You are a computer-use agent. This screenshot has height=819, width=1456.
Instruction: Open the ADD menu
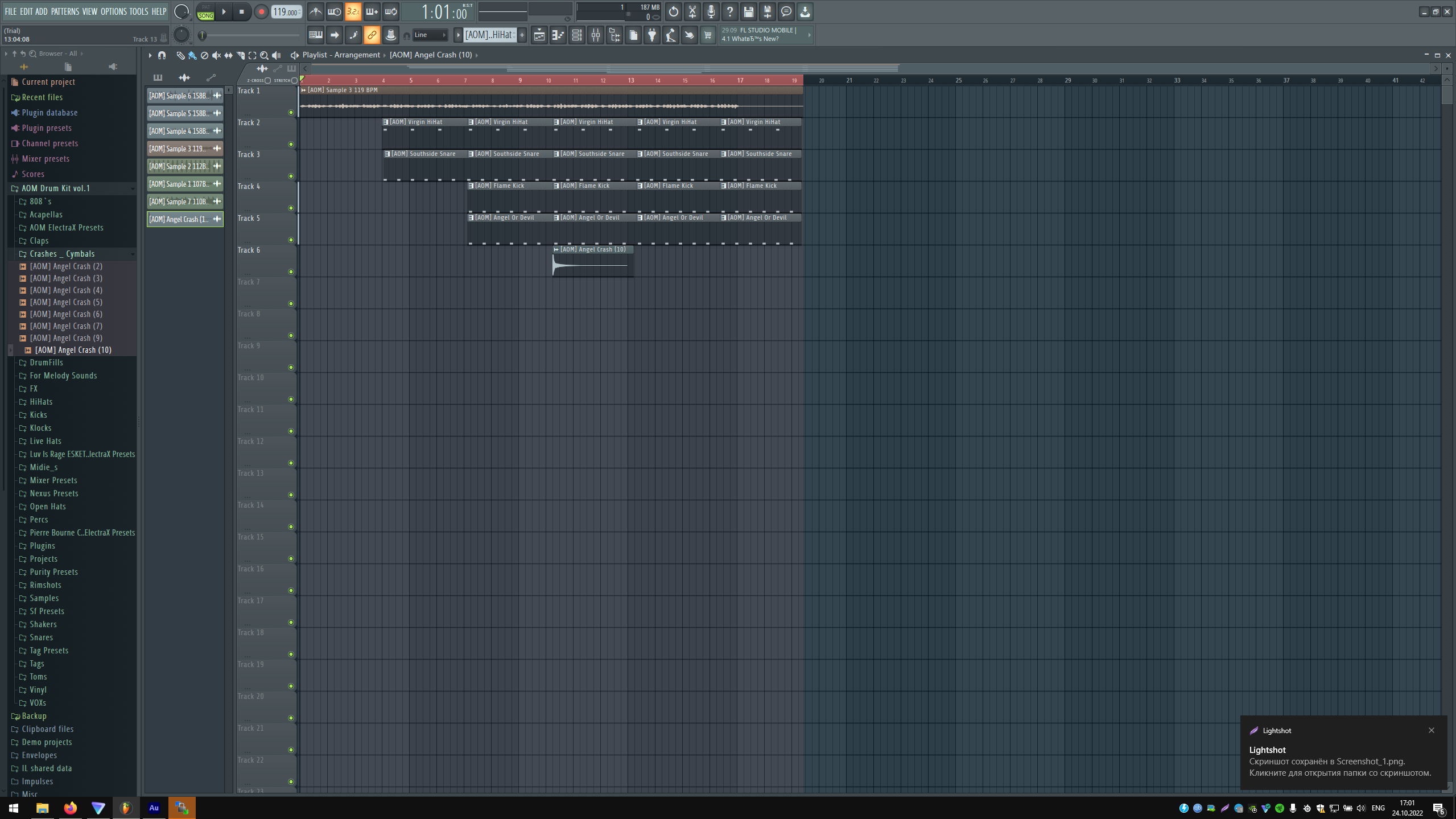[x=42, y=11]
